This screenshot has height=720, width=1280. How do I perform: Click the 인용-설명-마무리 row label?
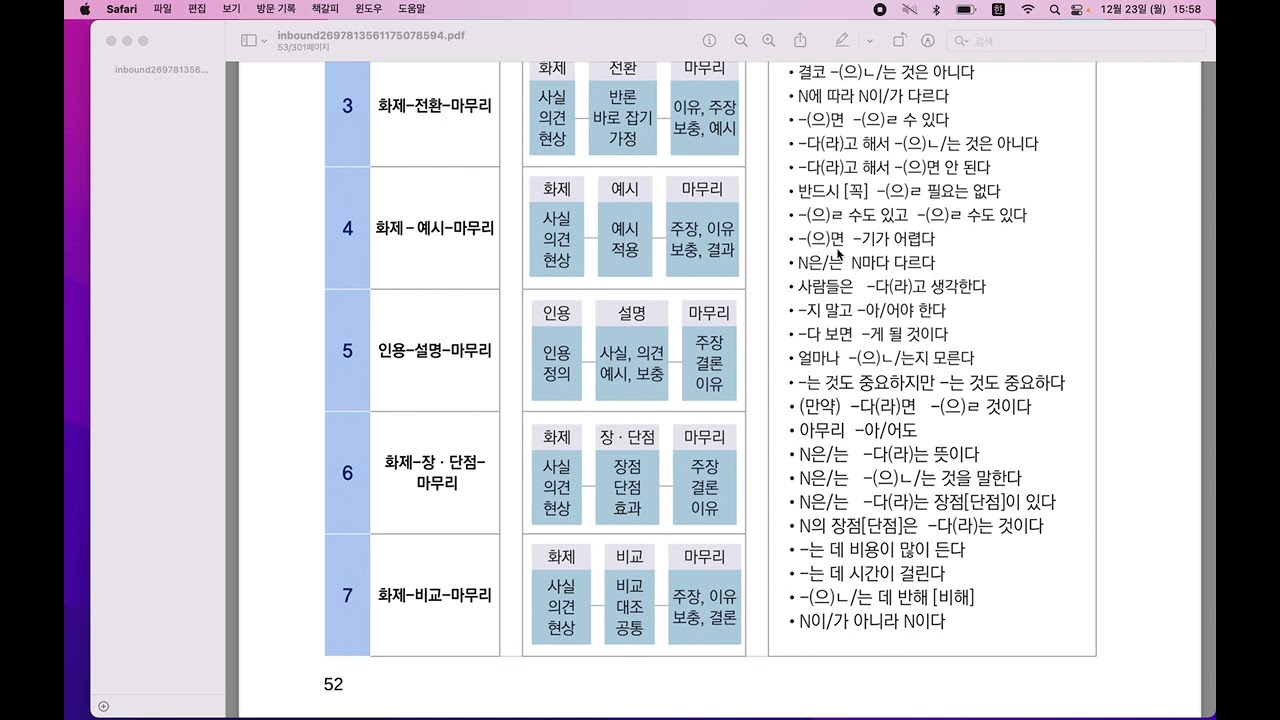[435, 350]
